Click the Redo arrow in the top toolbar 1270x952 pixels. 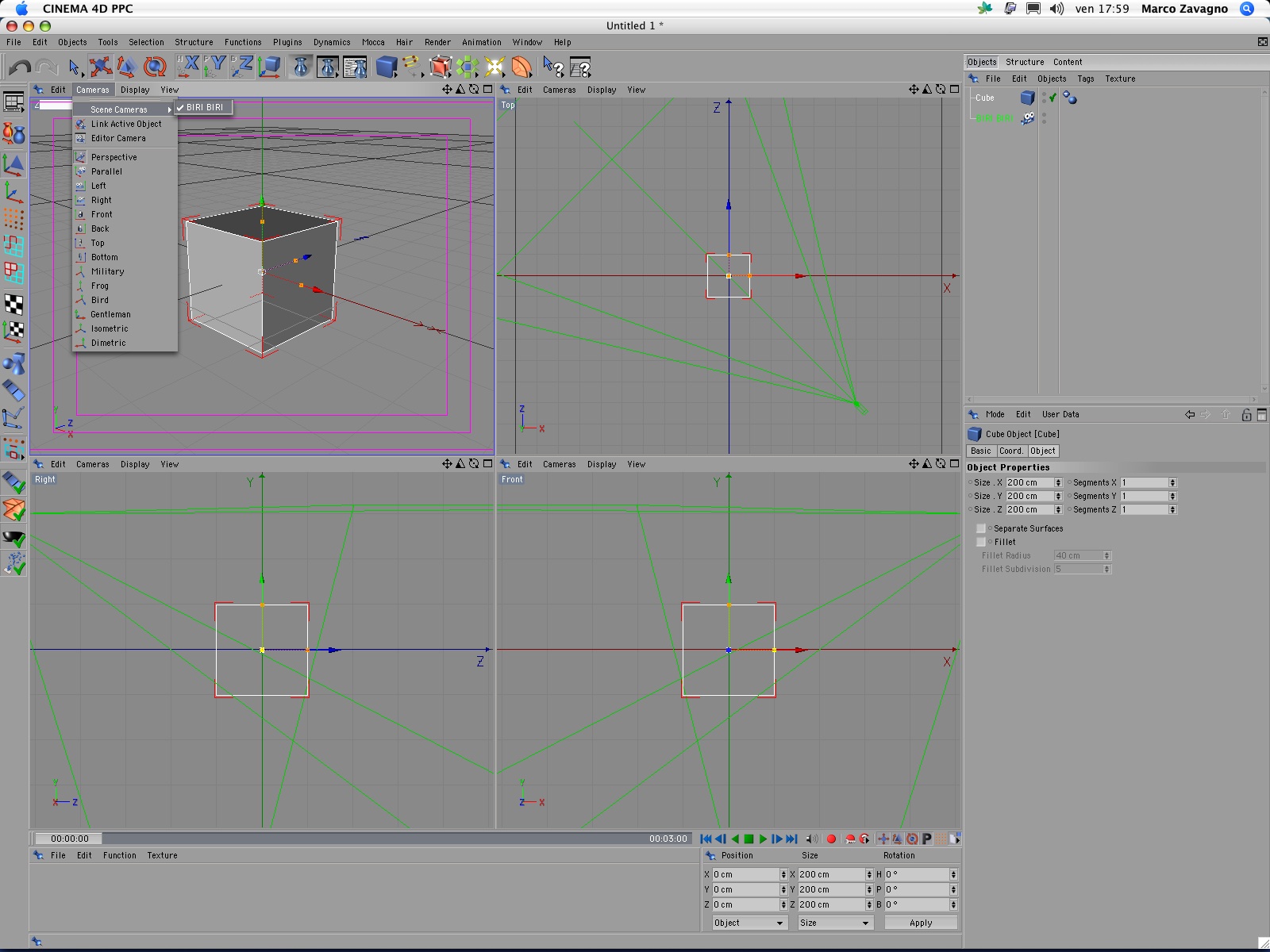47,67
